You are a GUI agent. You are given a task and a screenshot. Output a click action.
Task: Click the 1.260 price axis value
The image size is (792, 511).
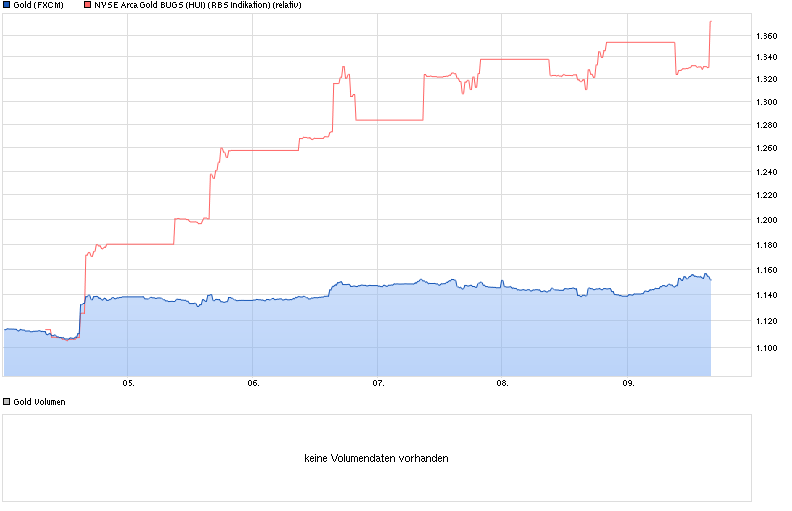(x=767, y=148)
